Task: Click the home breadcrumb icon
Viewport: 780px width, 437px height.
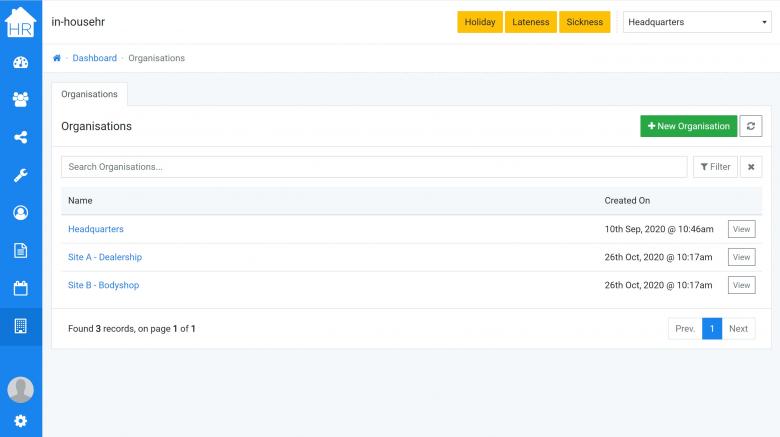Action: pos(57,58)
